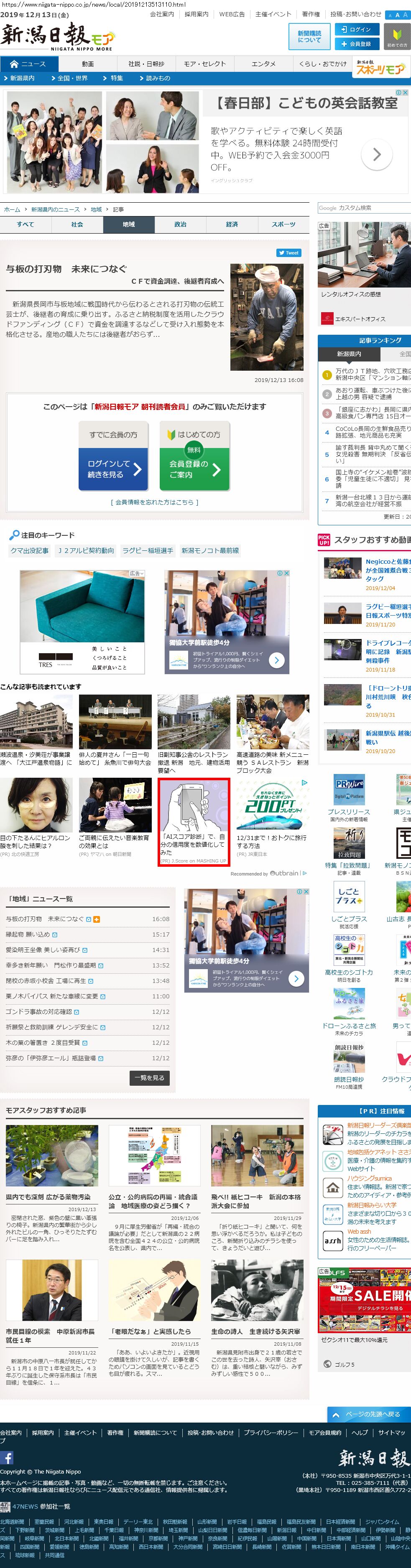Select the largest font size A button
Viewport: 411px width, 1568px height.
pos(406,15)
